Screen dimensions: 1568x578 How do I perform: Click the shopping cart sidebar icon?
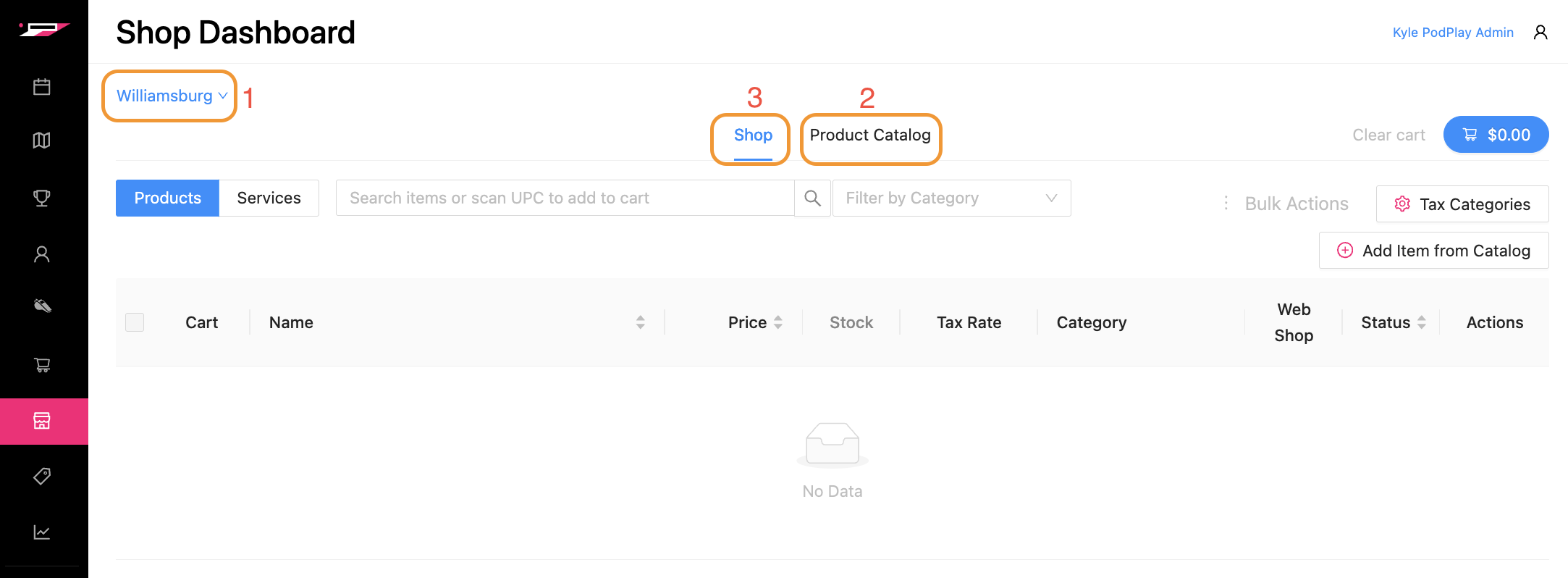pos(42,365)
